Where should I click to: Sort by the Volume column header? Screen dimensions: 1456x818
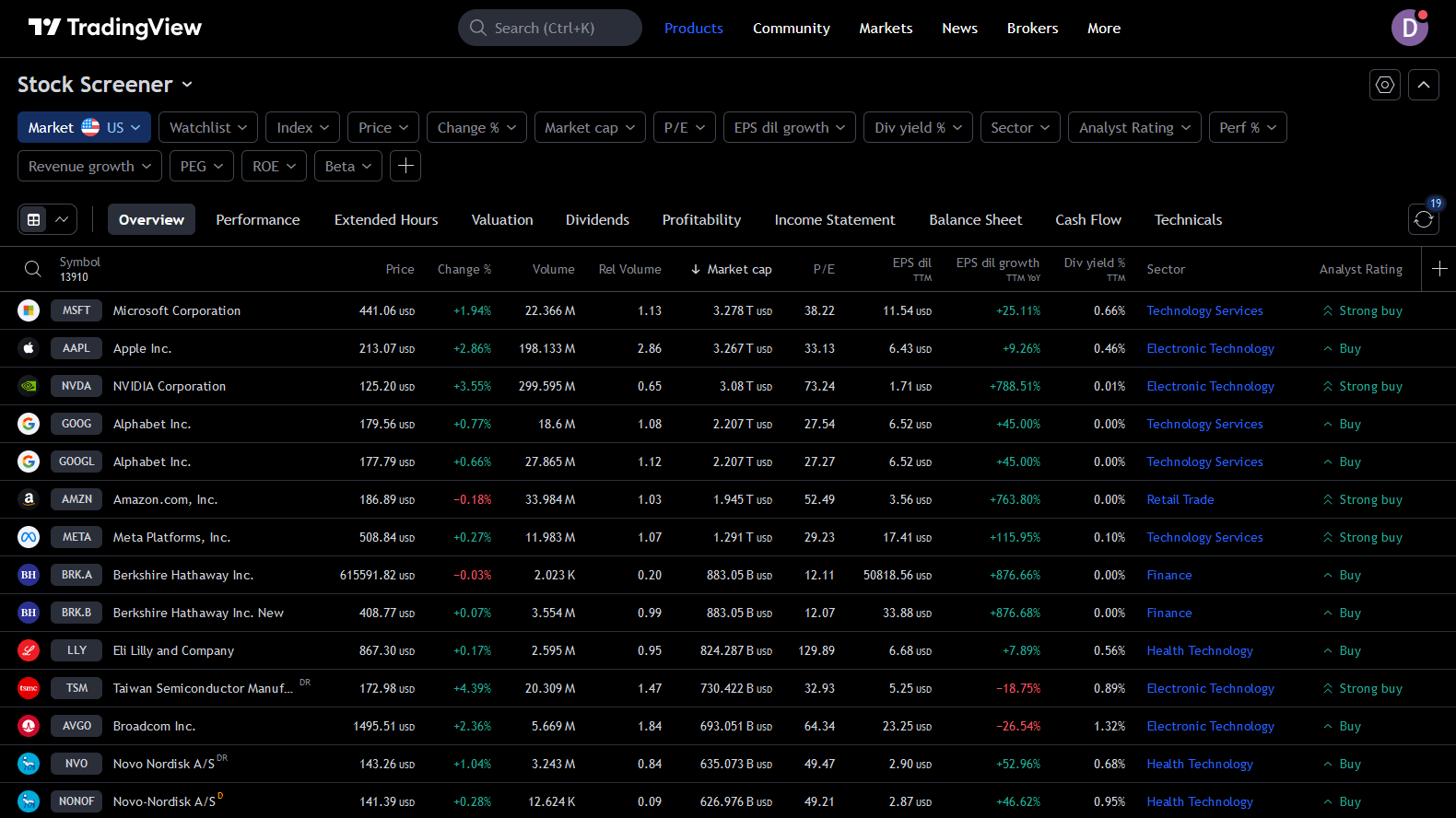[x=553, y=269]
